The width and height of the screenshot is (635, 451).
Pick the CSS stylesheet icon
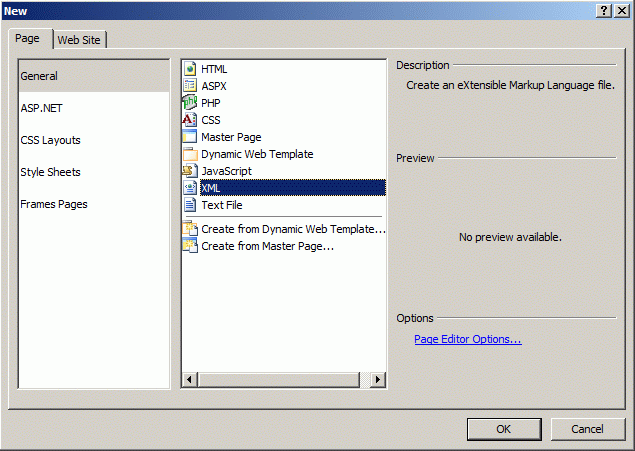pos(190,120)
